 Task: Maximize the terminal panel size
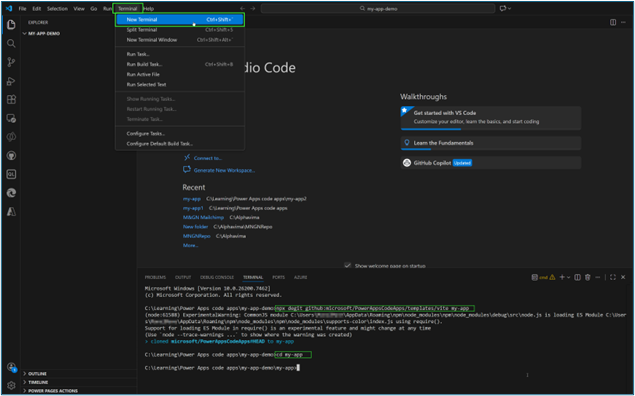pos(613,277)
